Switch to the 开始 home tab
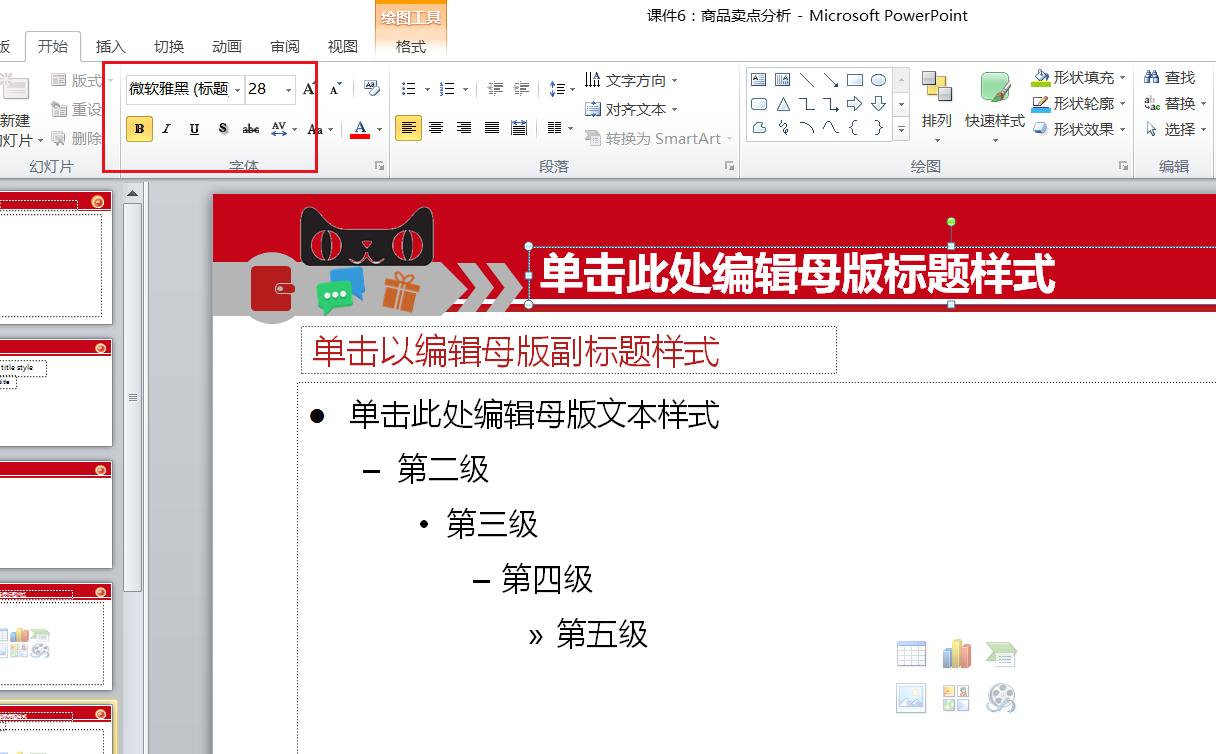 (x=53, y=46)
